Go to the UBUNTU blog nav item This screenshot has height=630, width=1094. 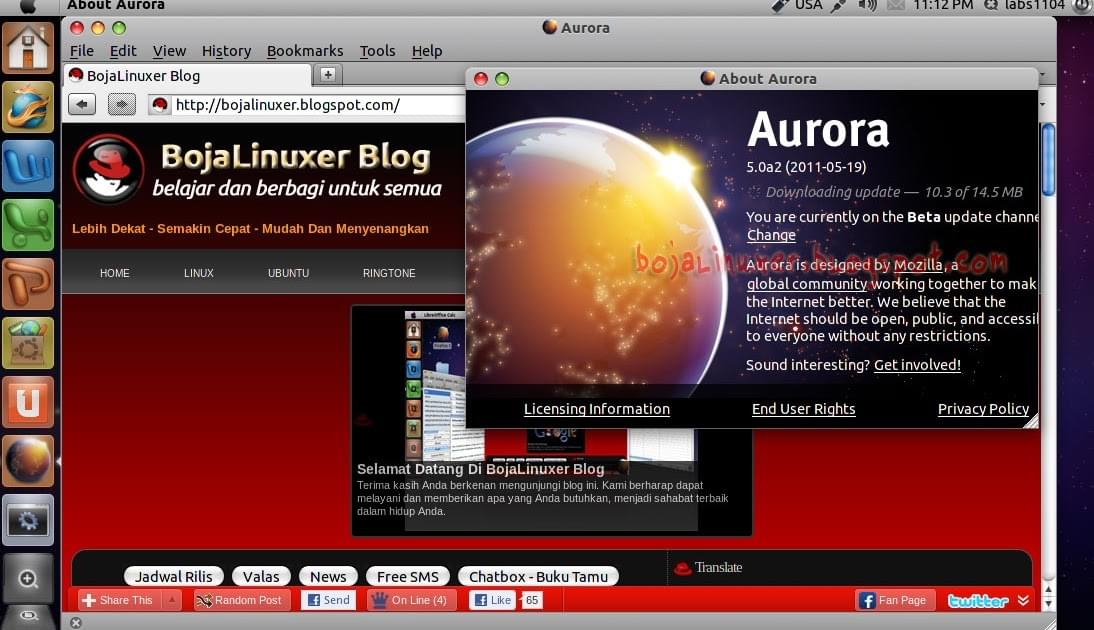pyautogui.click(x=288, y=273)
